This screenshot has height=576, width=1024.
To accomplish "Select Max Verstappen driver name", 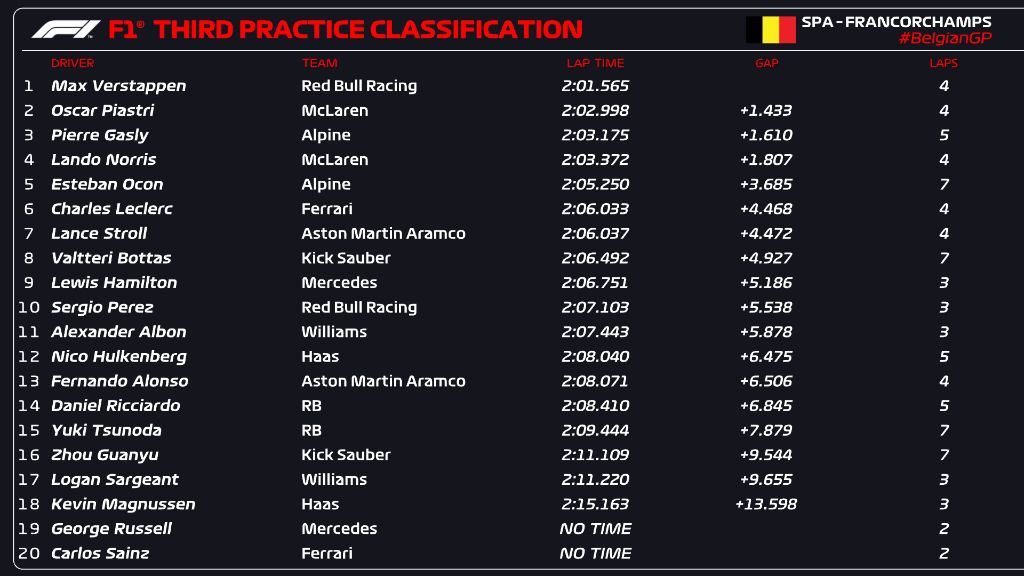I will pyautogui.click(x=118, y=86).
